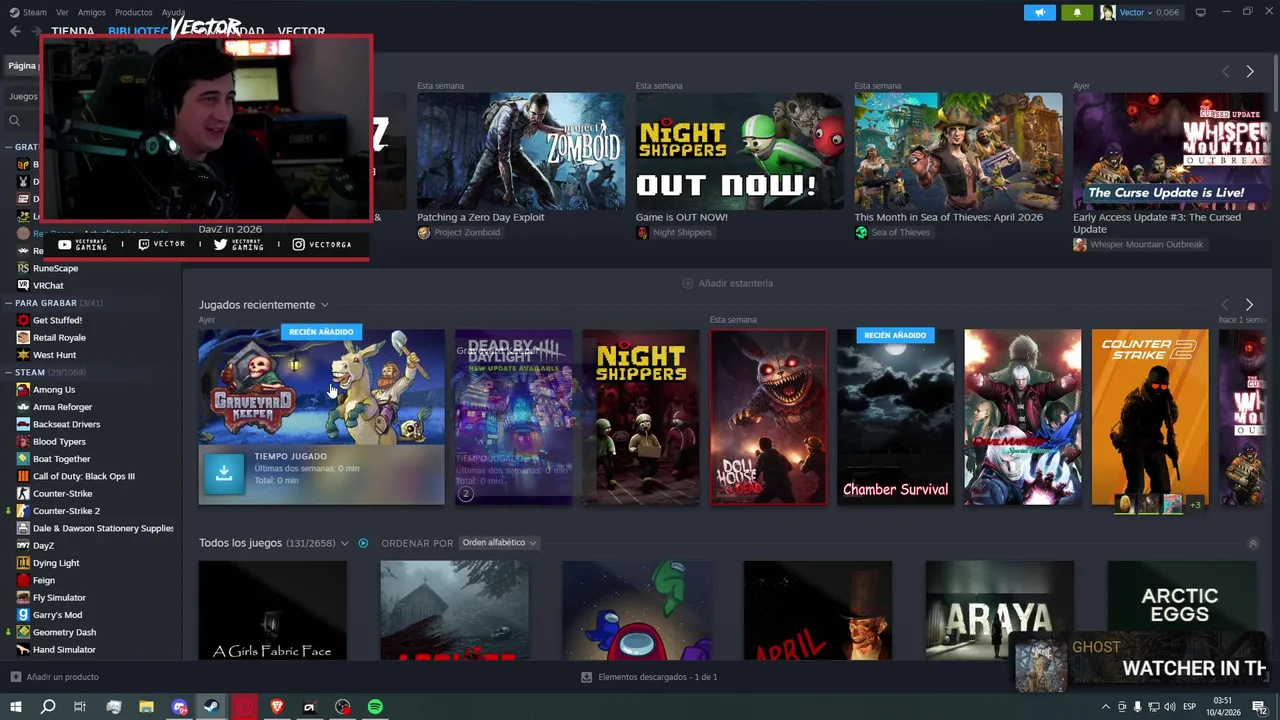The image size is (1280, 720).
Task: Click the Night Shippers small developer icon
Action: pos(642,233)
